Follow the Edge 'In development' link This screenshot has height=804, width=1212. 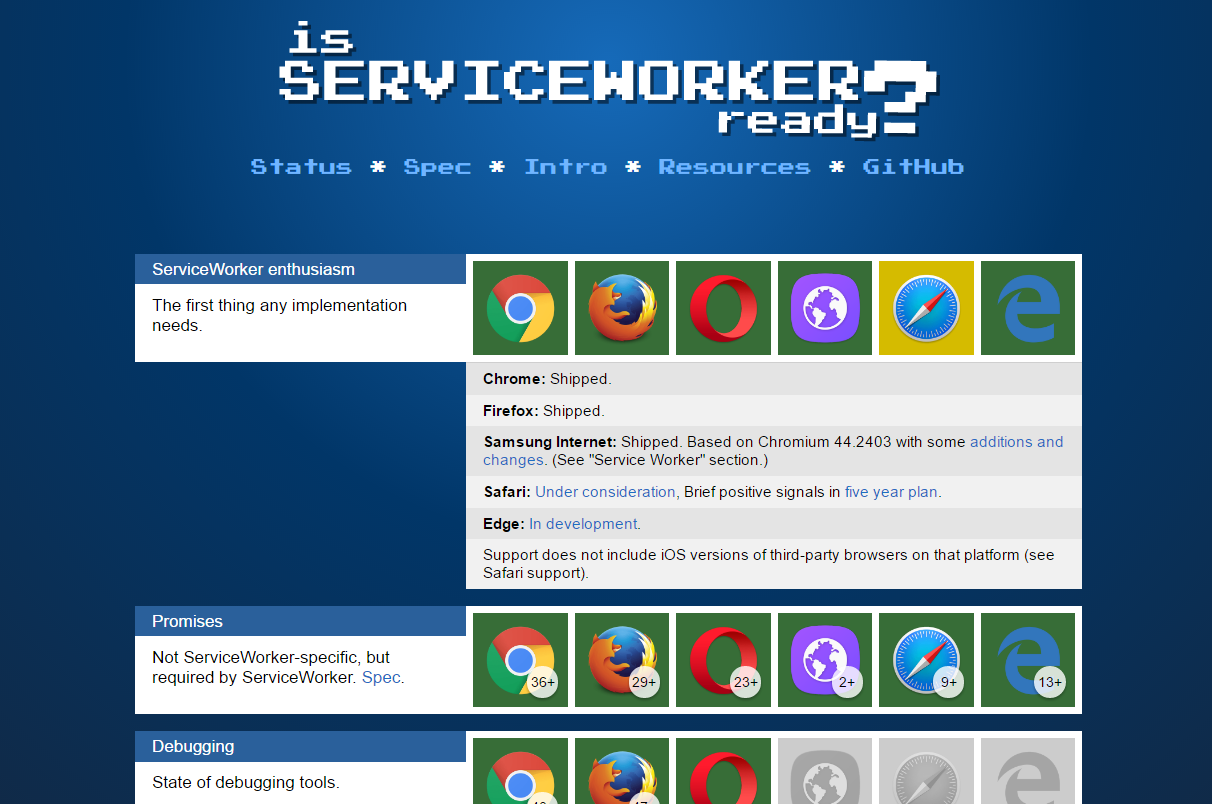click(583, 524)
